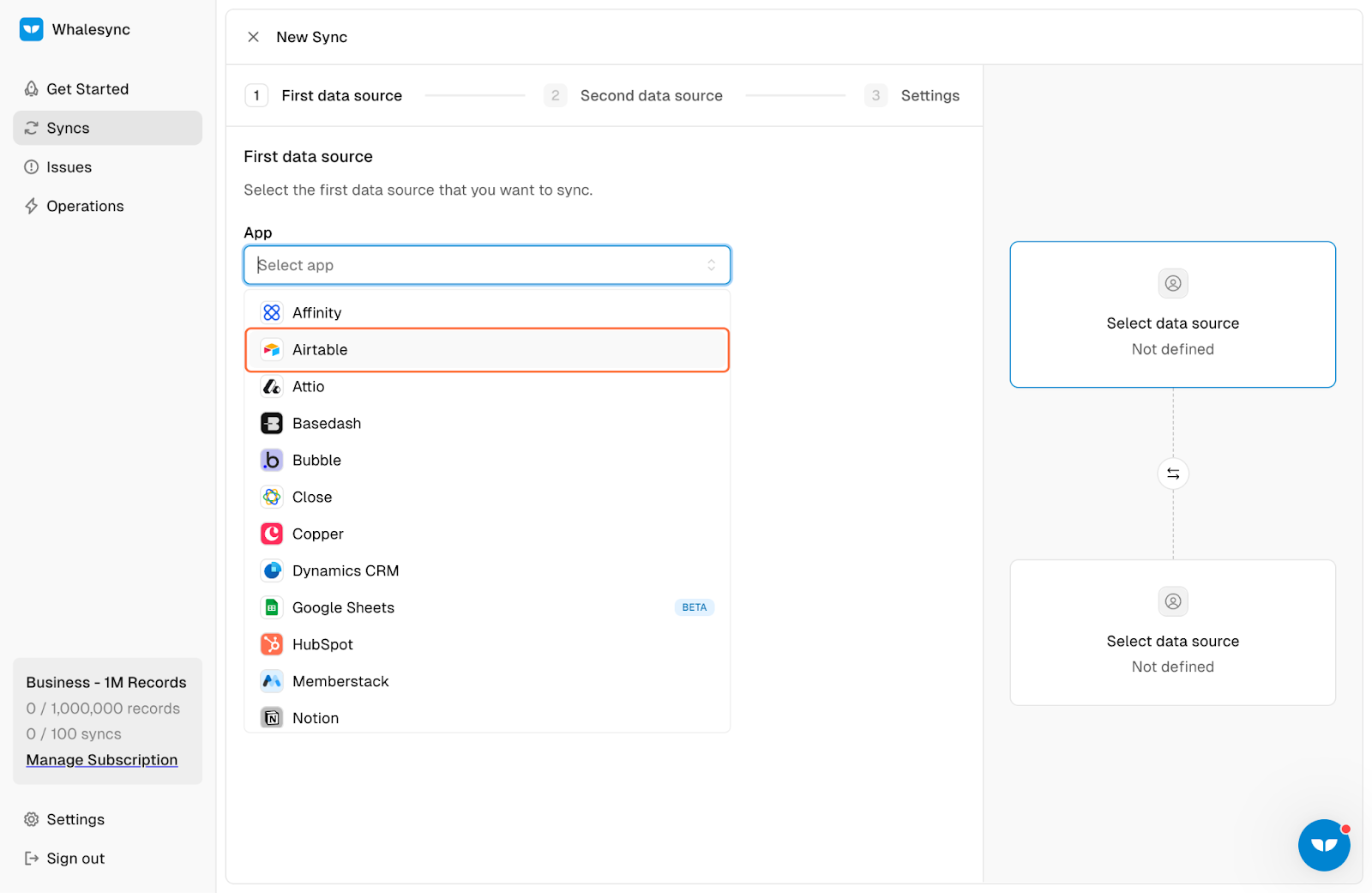Click the Airtable app icon
The image size is (1372, 893).
272,350
